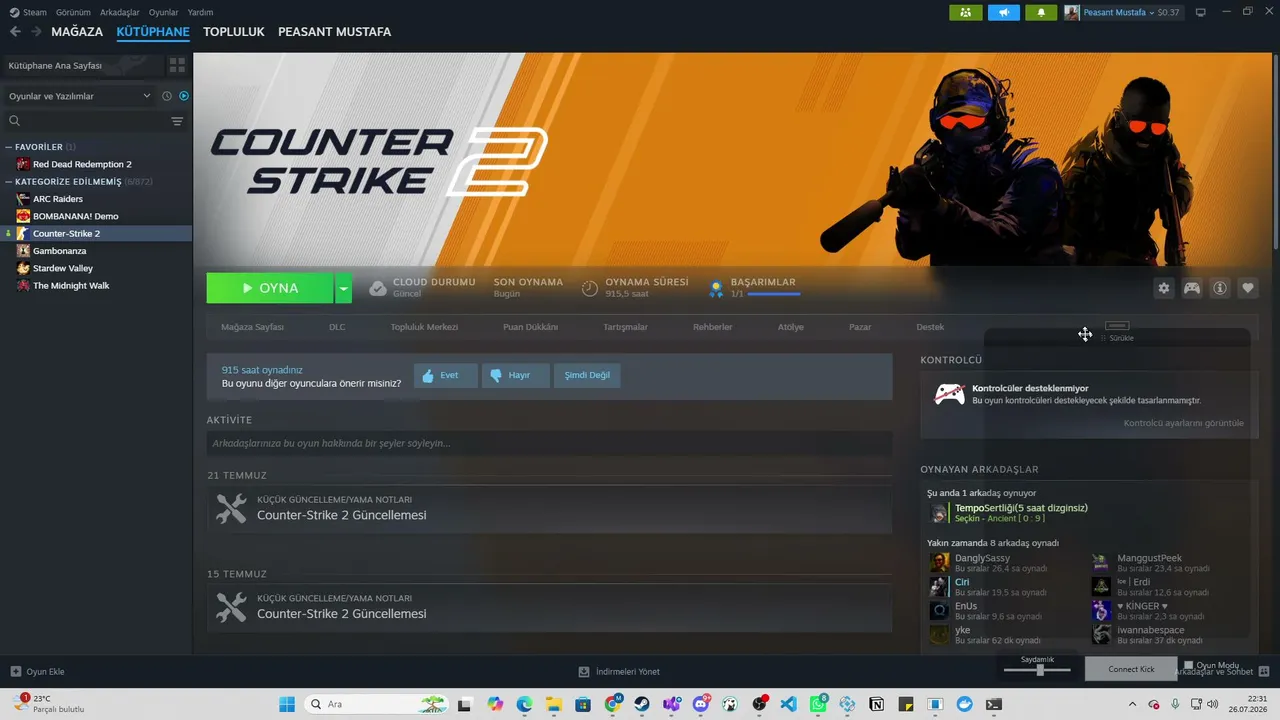Go to the TOPLULUK tab
Screen dimensions: 1280x720
click(234, 32)
